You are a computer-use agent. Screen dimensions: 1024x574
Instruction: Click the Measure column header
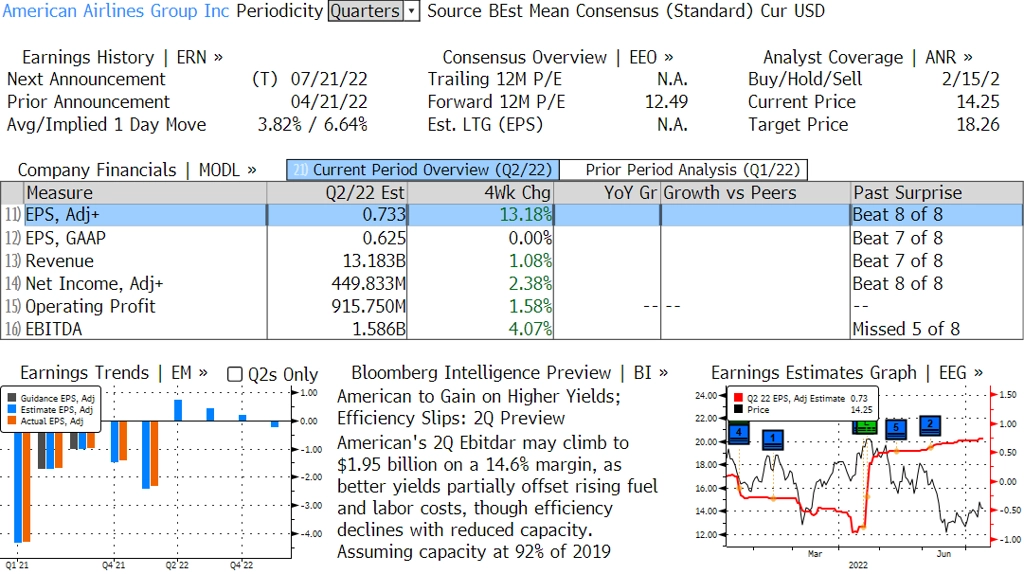(145, 193)
